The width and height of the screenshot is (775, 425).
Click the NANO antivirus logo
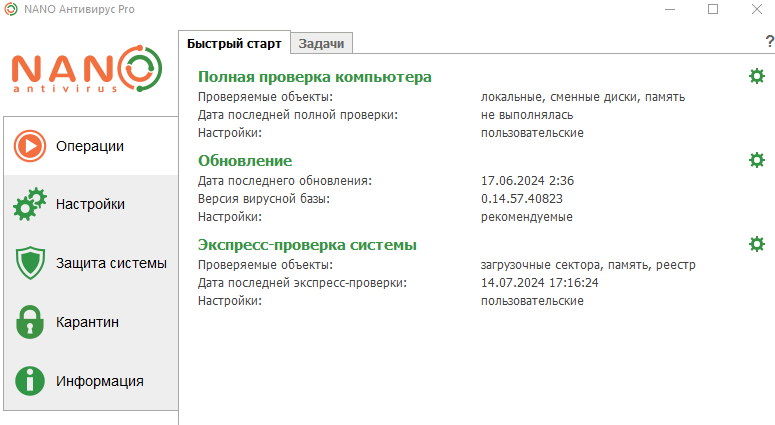(x=88, y=70)
